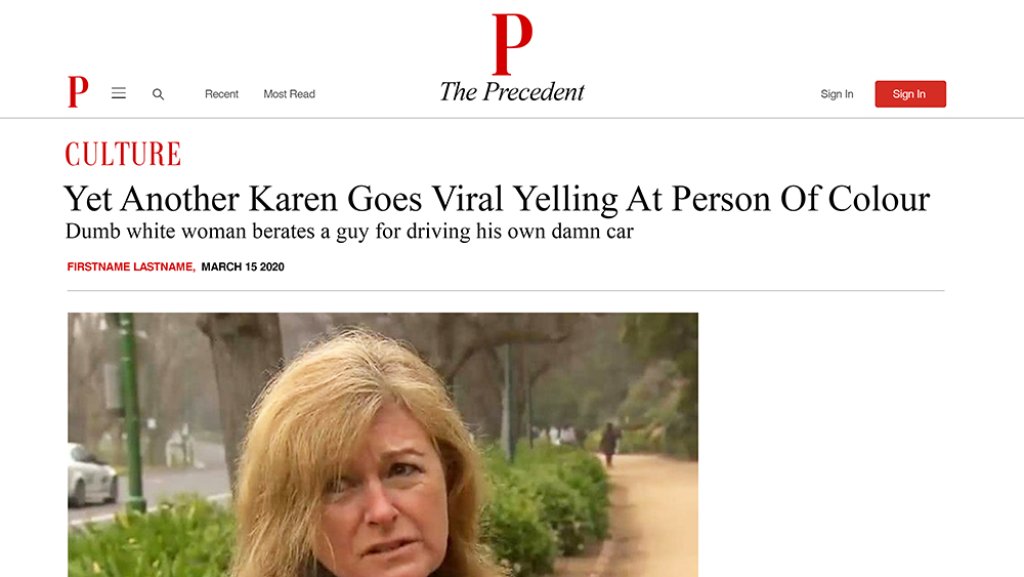The height and width of the screenshot is (577, 1024).
Task: Click the small red P logo in navbar
Action: coord(77,92)
